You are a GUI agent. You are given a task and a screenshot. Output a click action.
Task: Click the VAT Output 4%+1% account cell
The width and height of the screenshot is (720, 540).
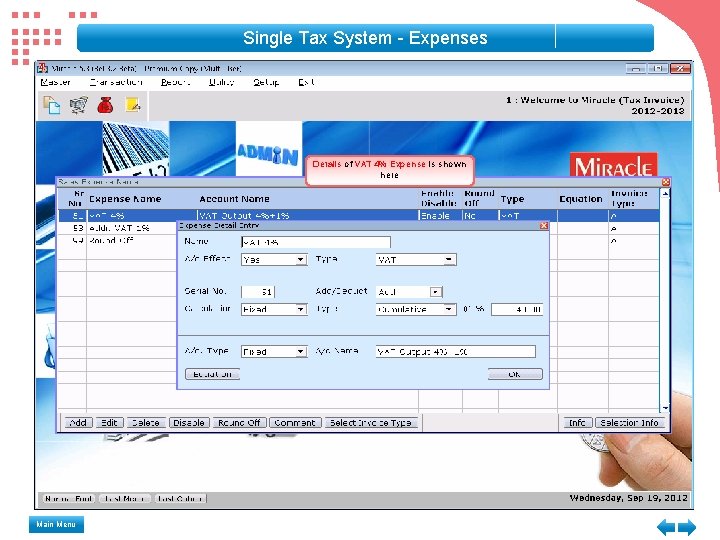coord(307,215)
